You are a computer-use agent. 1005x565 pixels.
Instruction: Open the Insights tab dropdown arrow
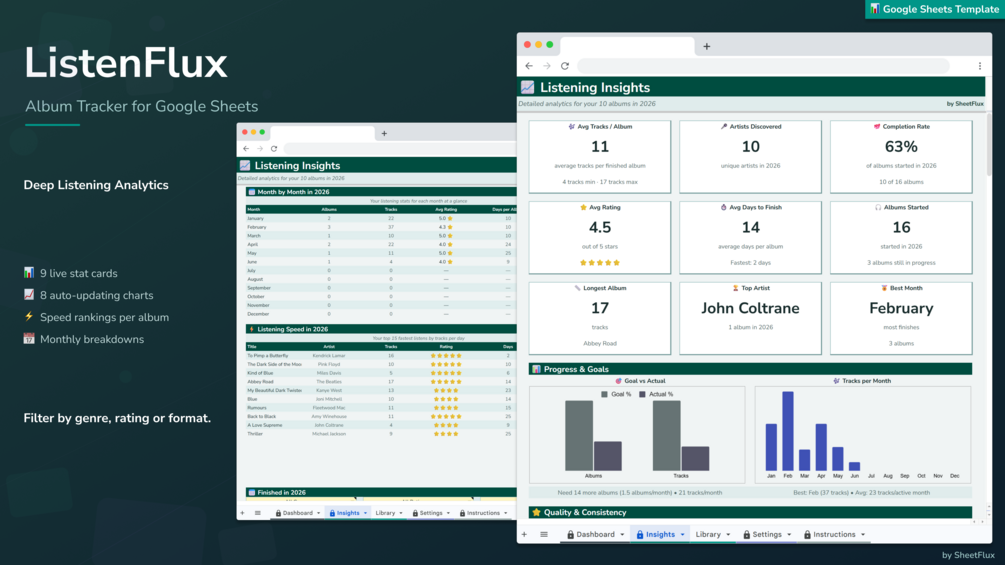[x=683, y=535]
